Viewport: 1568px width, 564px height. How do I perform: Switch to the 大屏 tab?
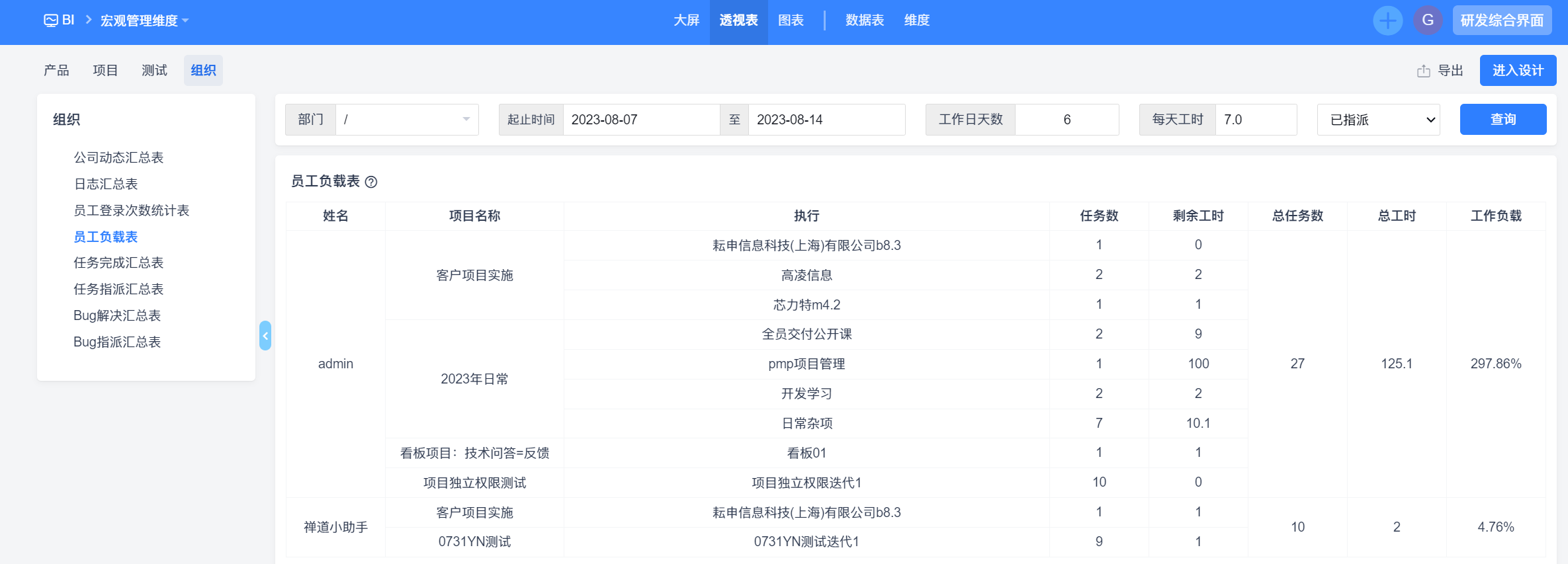[x=686, y=20]
